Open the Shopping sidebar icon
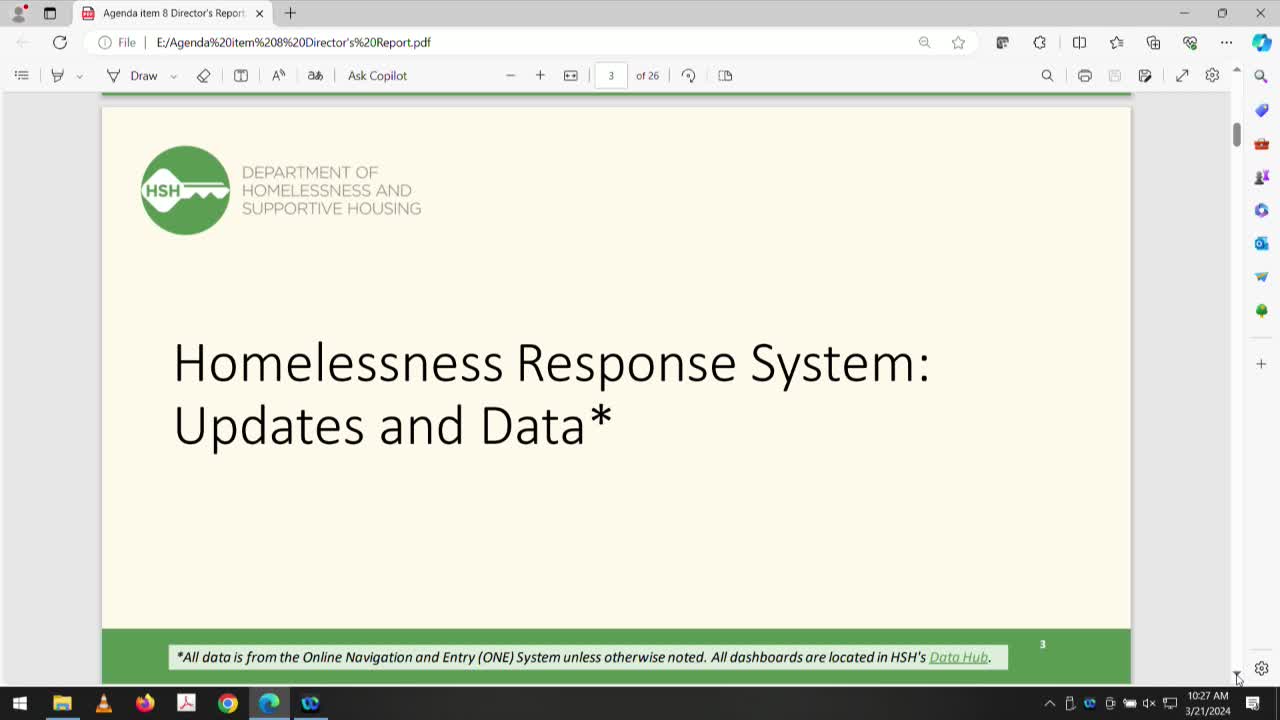This screenshot has width=1280, height=720. (1261, 110)
